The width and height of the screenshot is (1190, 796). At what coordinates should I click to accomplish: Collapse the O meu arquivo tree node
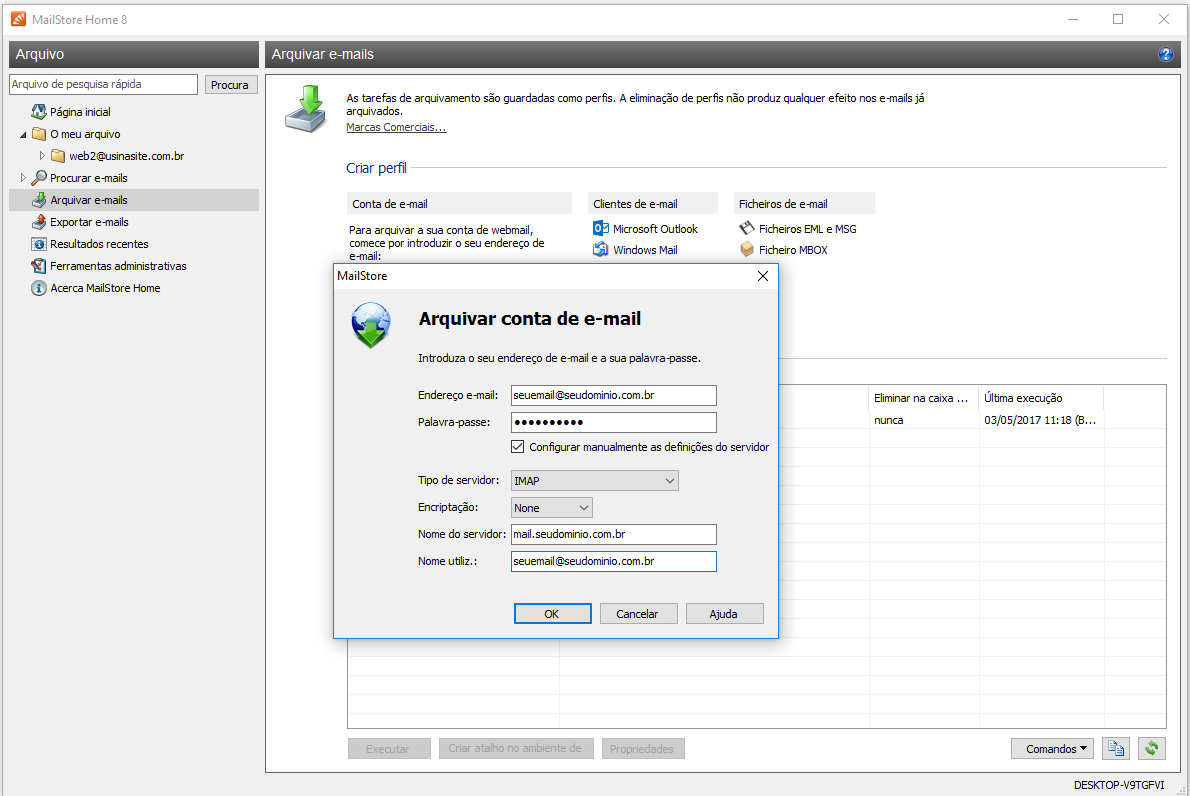23,134
